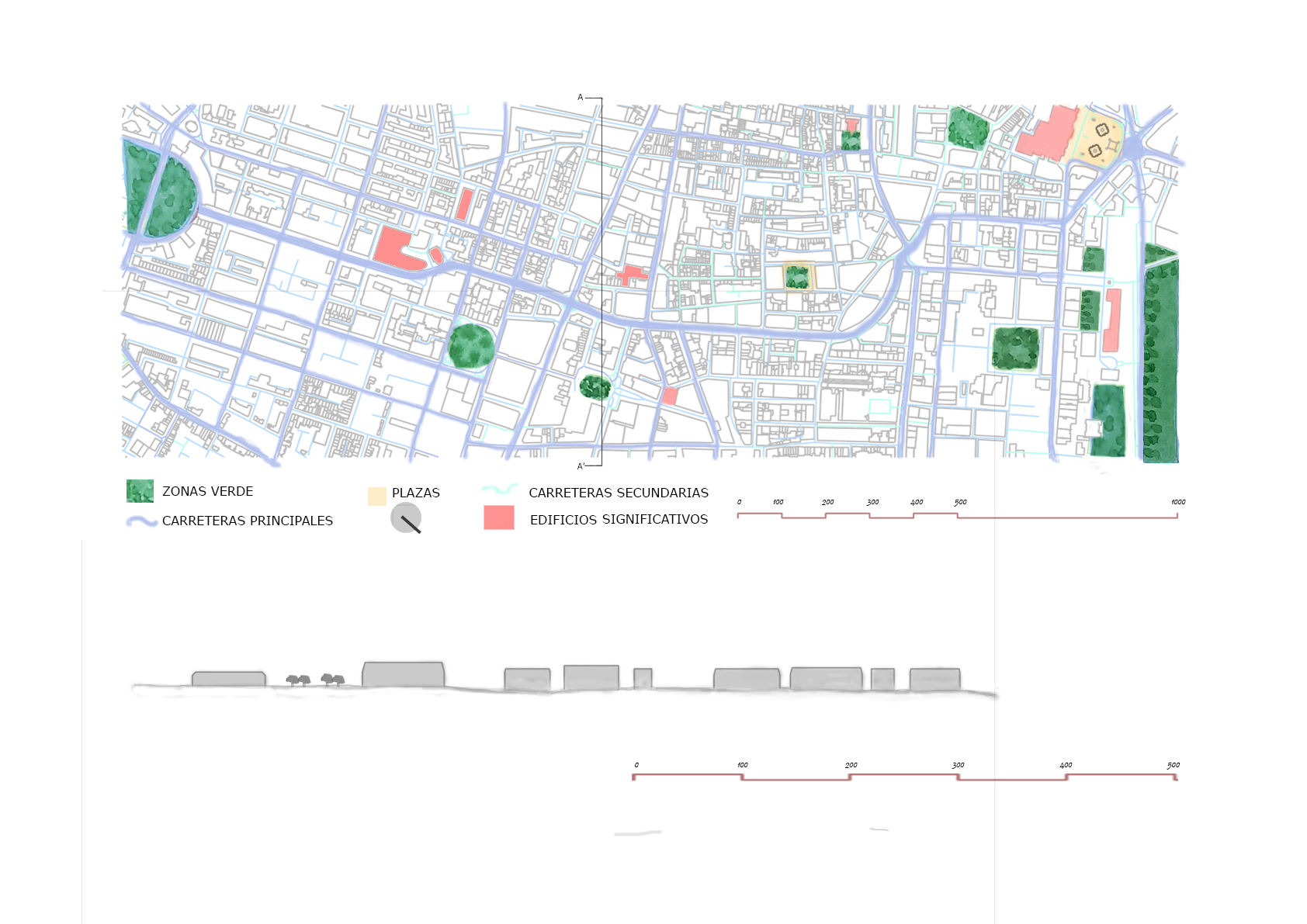This screenshot has width=1307, height=924.
Task: Click the section marker A' below the map
Action: coord(581,466)
